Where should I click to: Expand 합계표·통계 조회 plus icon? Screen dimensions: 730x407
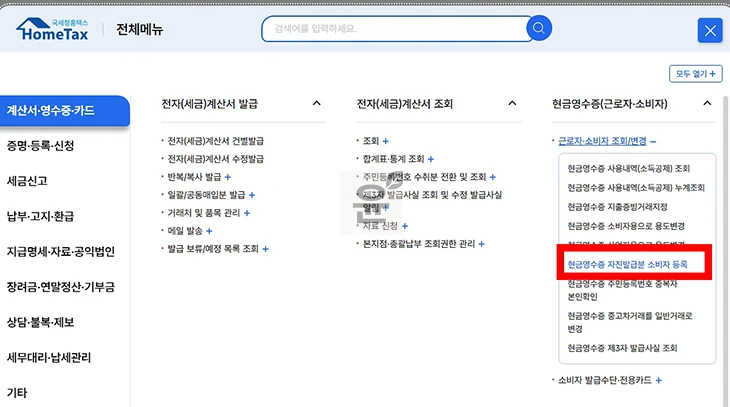431,159
